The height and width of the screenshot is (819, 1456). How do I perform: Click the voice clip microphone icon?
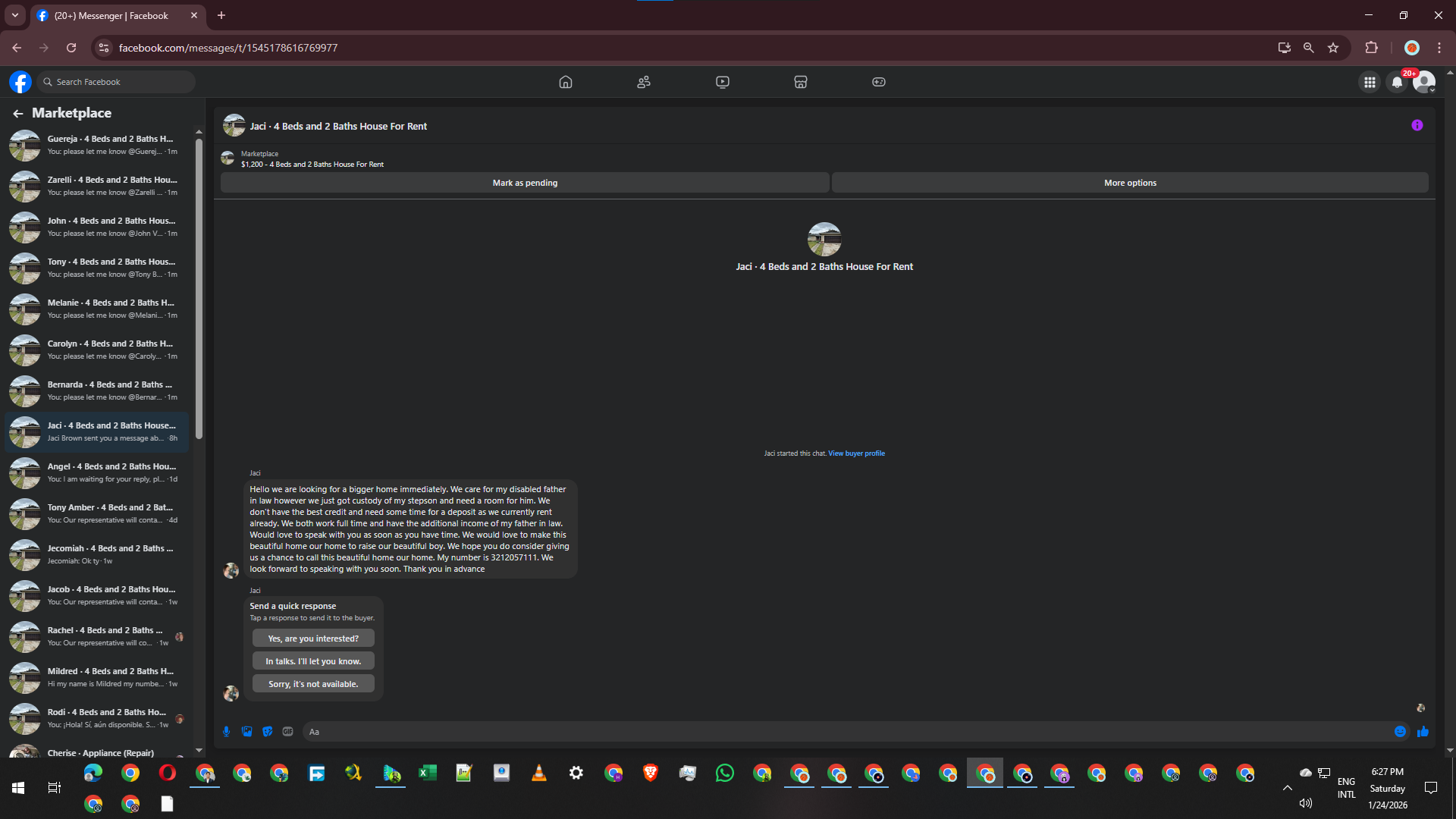(x=226, y=731)
